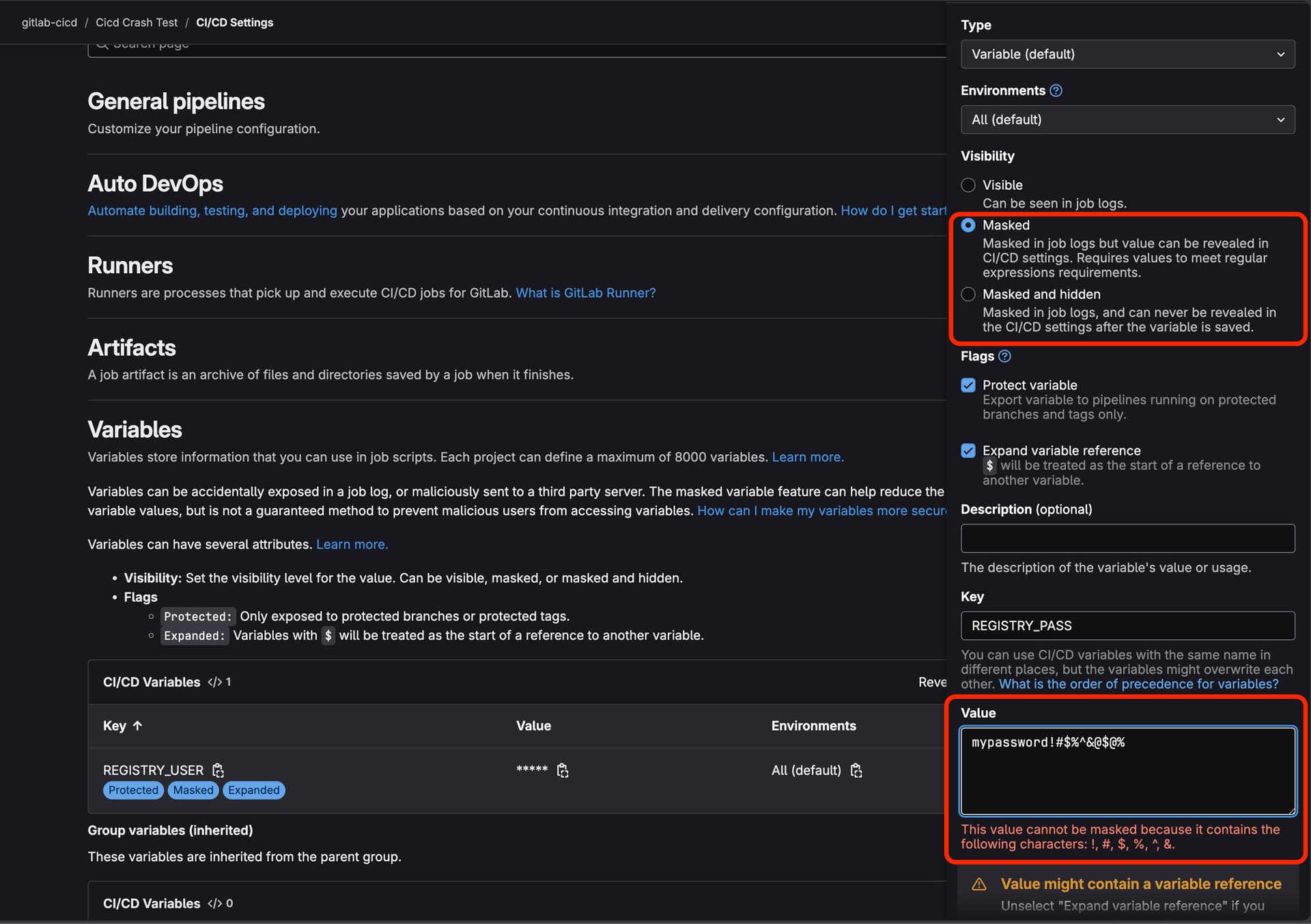The width and height of the screenshot is (1311, 924).
Task: Copy the masked value of REGISTRY_USER
Action: [563, 770]
